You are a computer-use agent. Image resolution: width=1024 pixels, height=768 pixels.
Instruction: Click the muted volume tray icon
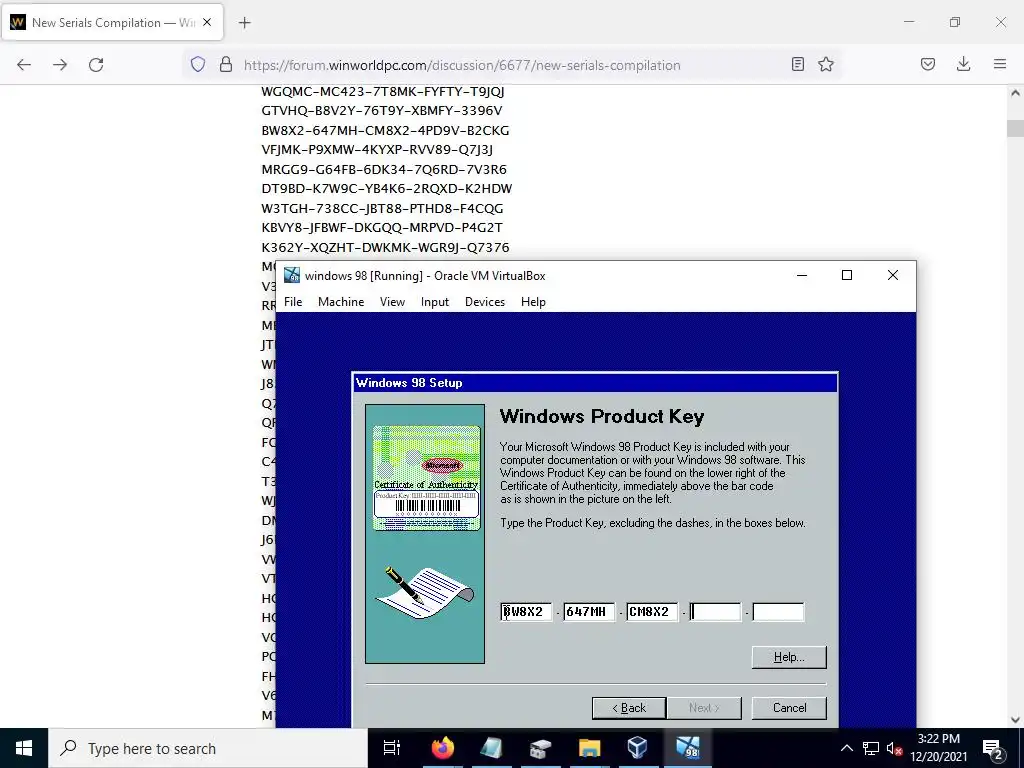(x=894, y=748)
